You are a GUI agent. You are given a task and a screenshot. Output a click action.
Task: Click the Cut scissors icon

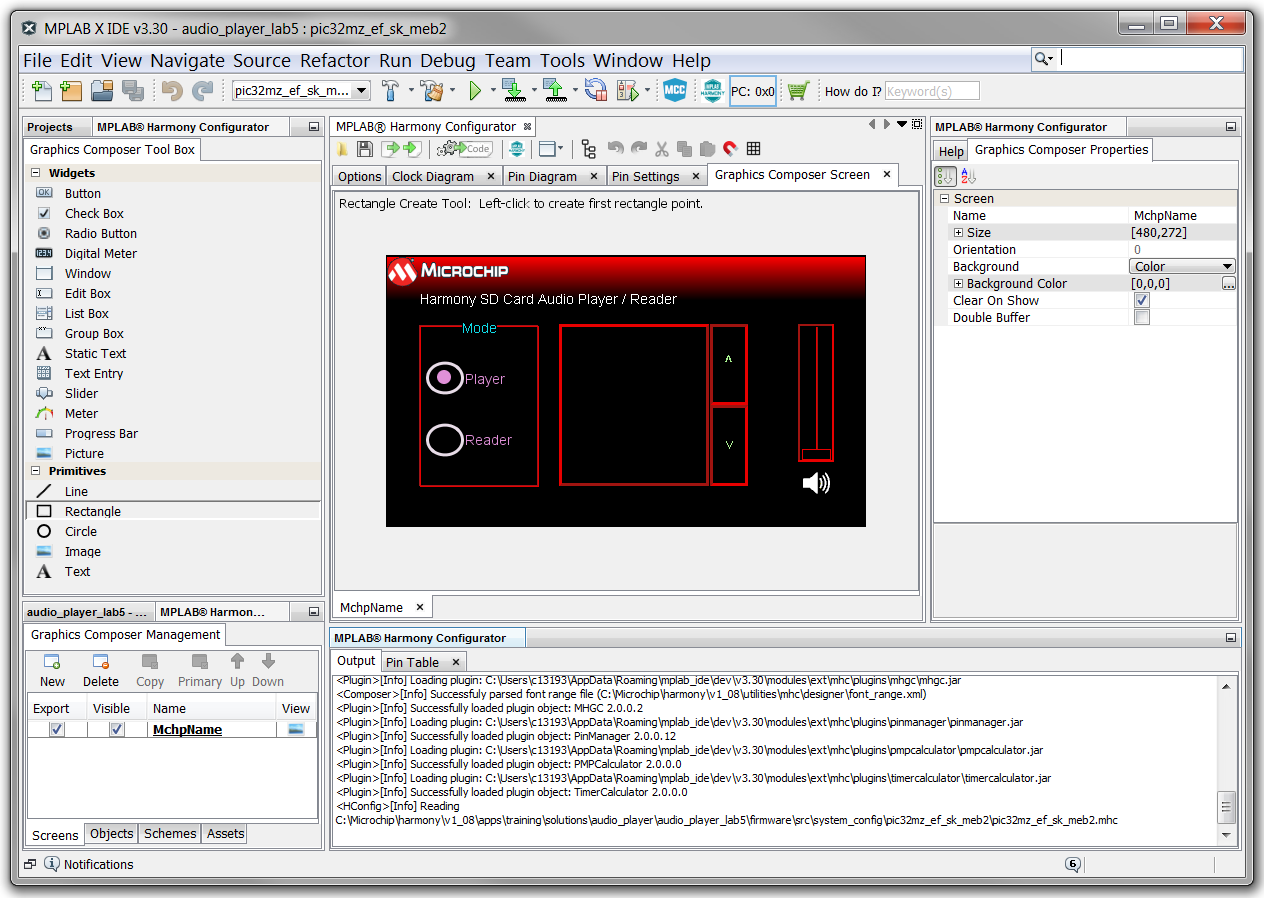coord(661,149)
